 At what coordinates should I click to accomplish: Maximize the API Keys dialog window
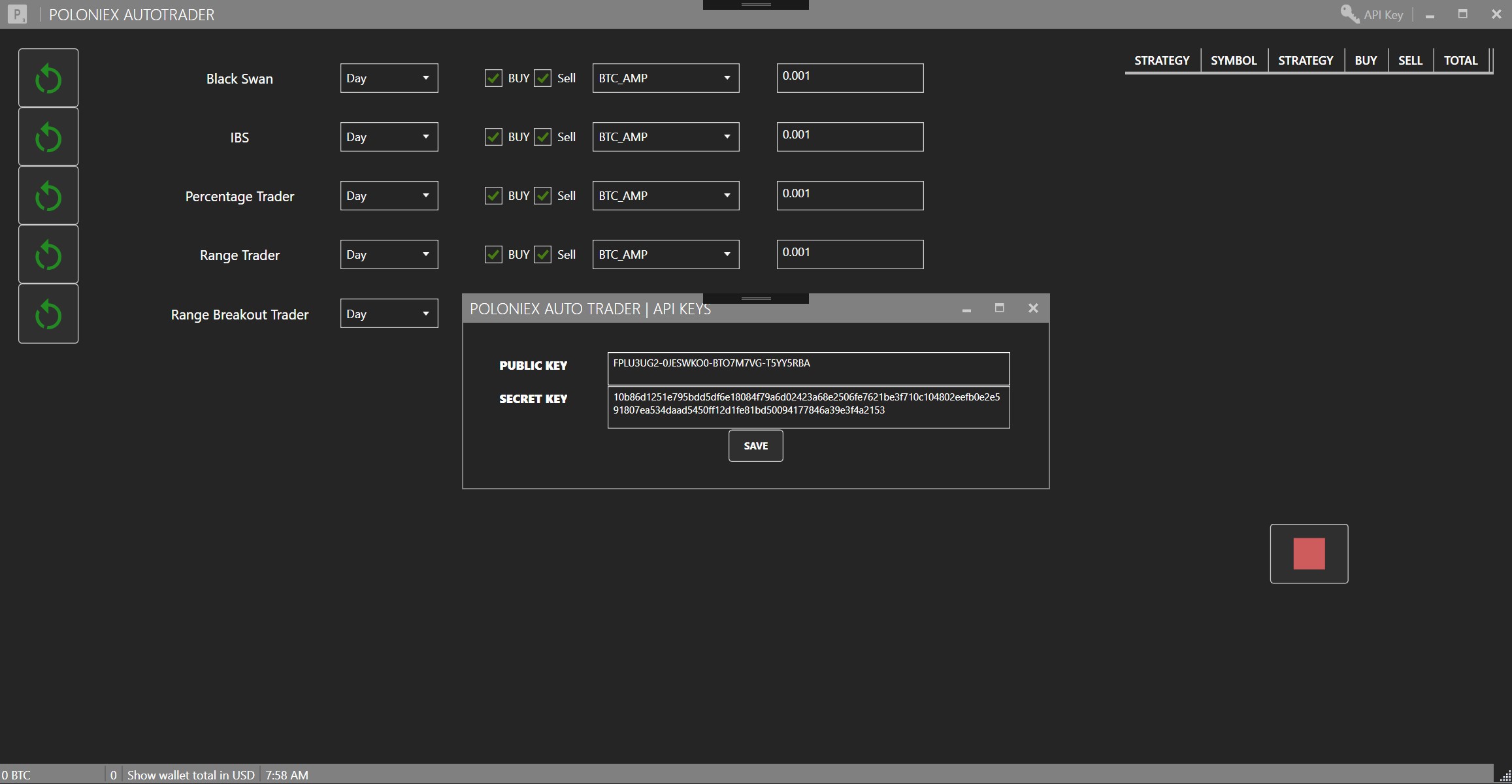pyautogui.click(x=999, y=308)
